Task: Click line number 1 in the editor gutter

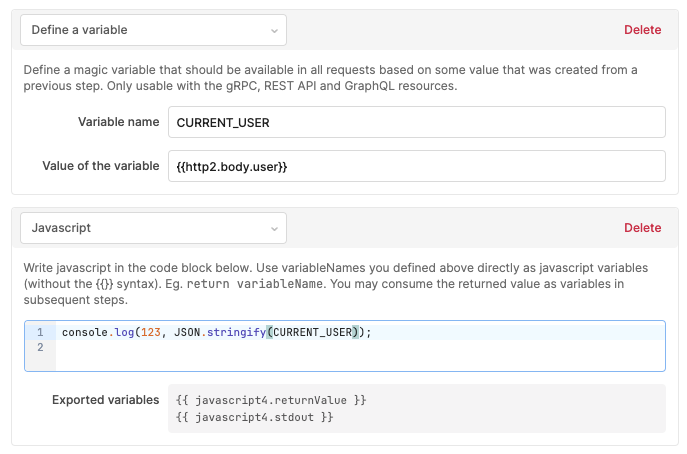Action: point(40,332)
